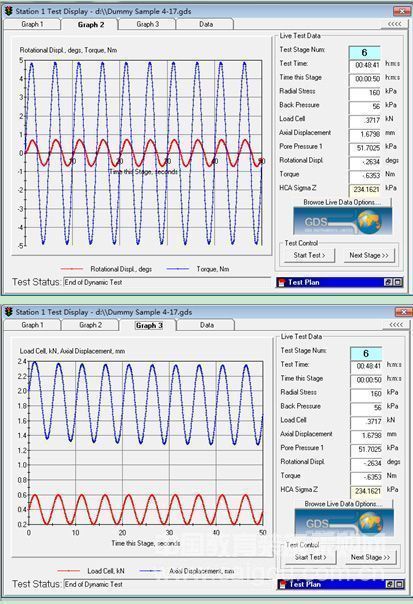Collapse the bottom side panel with the <<<< button
Image resolution: width=413 pixels, height=604 pixels.
(396, 325)
